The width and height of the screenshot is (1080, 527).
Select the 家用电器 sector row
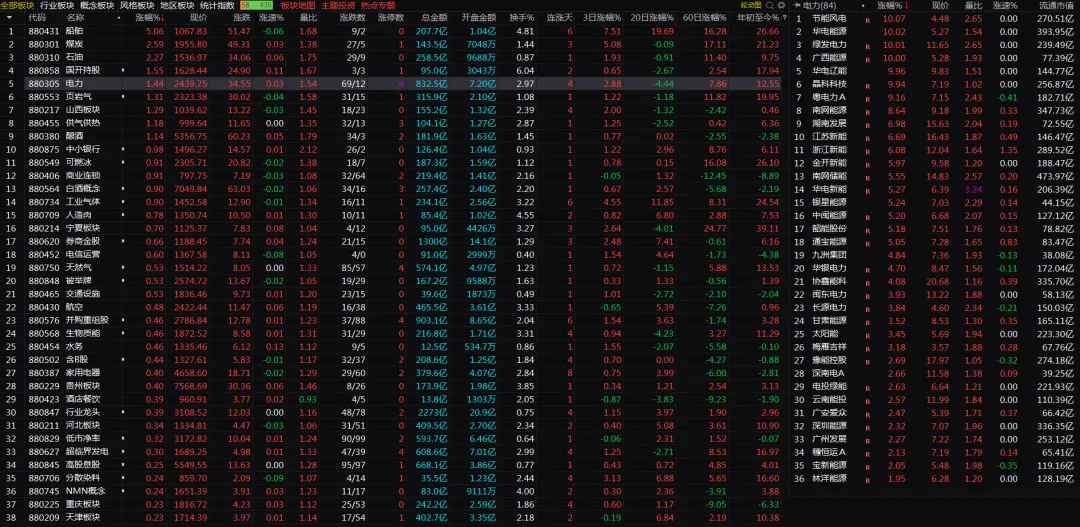(391, 372)
